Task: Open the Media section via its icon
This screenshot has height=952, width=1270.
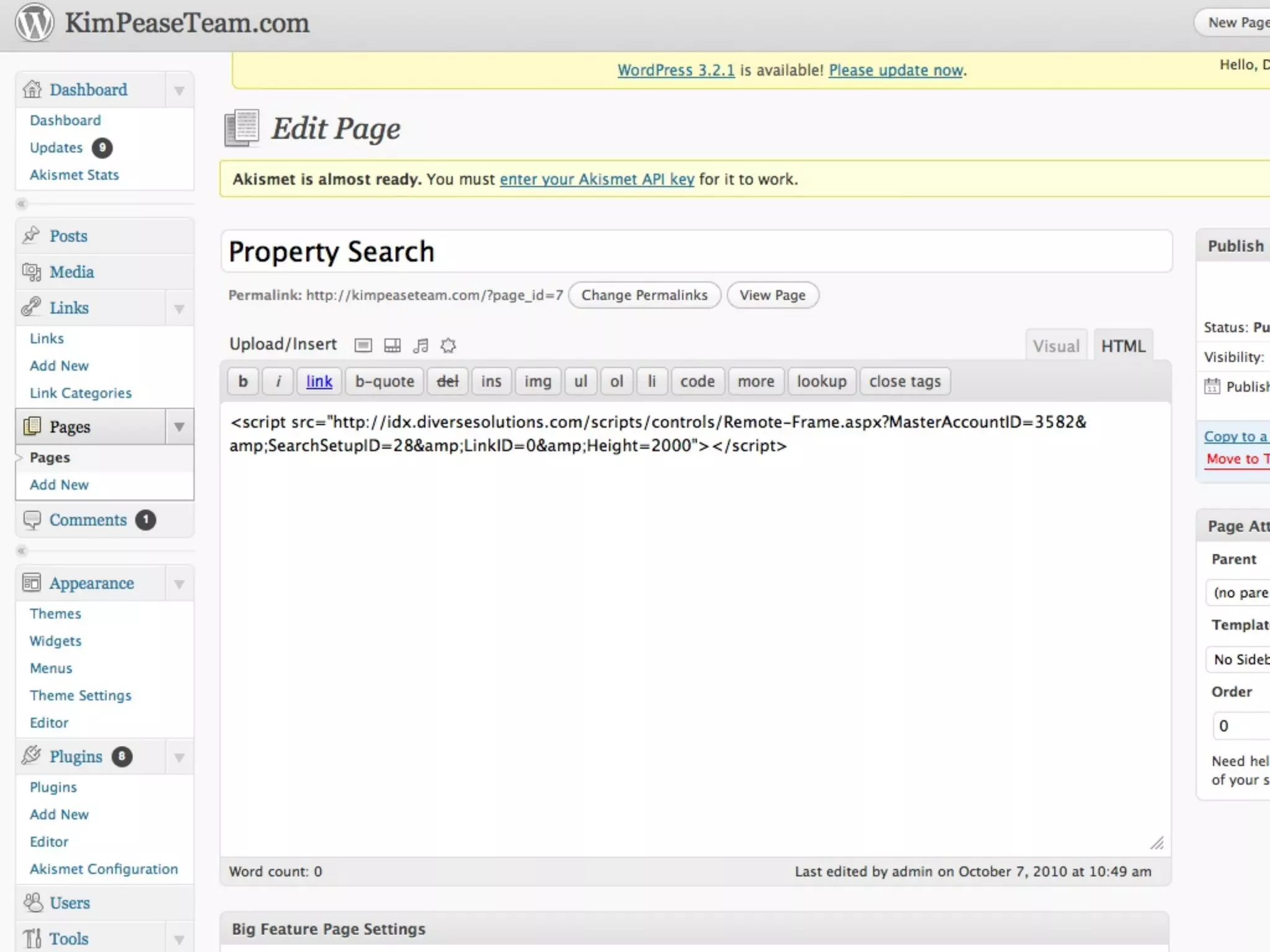Action: point(31,271)
